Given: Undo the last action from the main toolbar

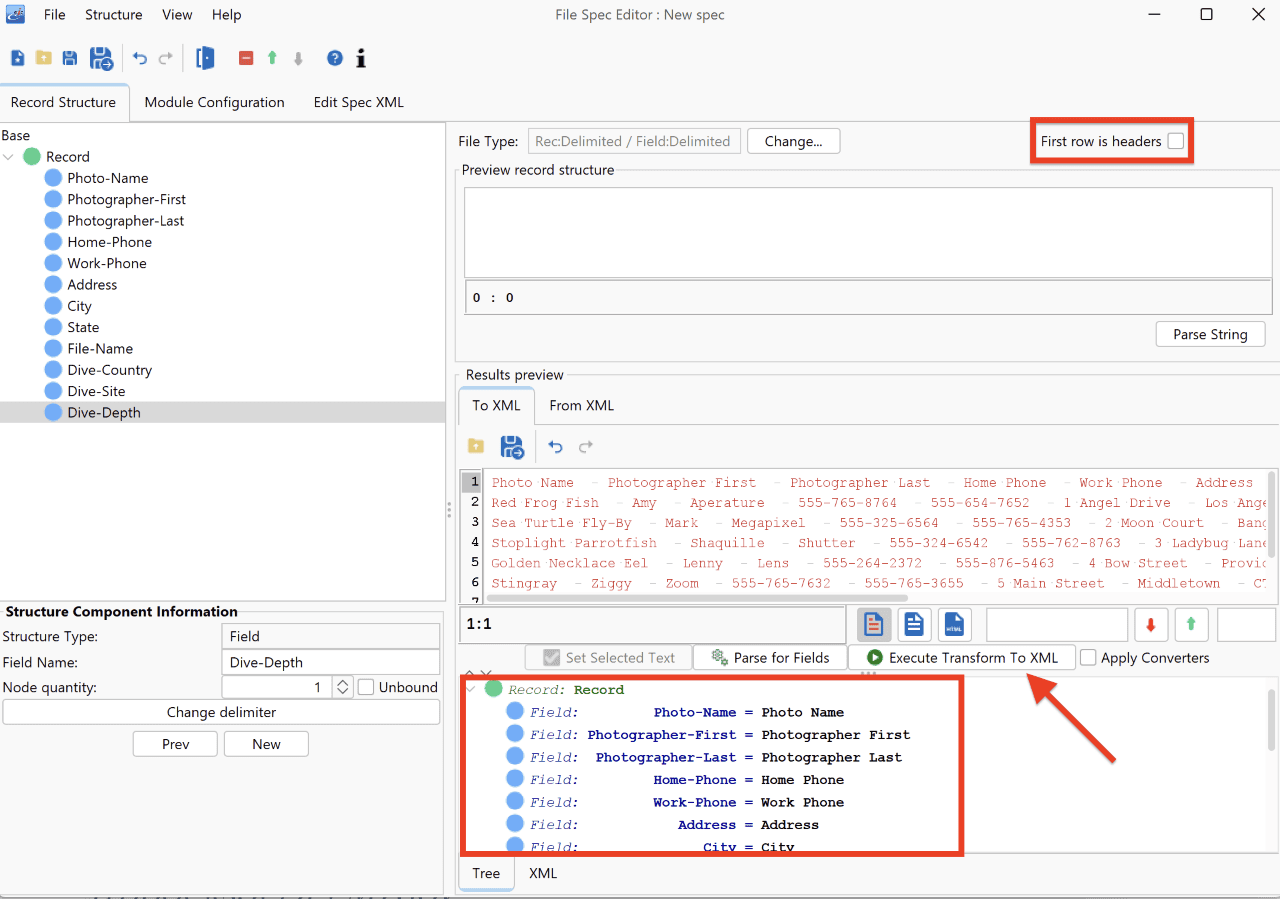Looking at the screenshot, I should 140,58.
